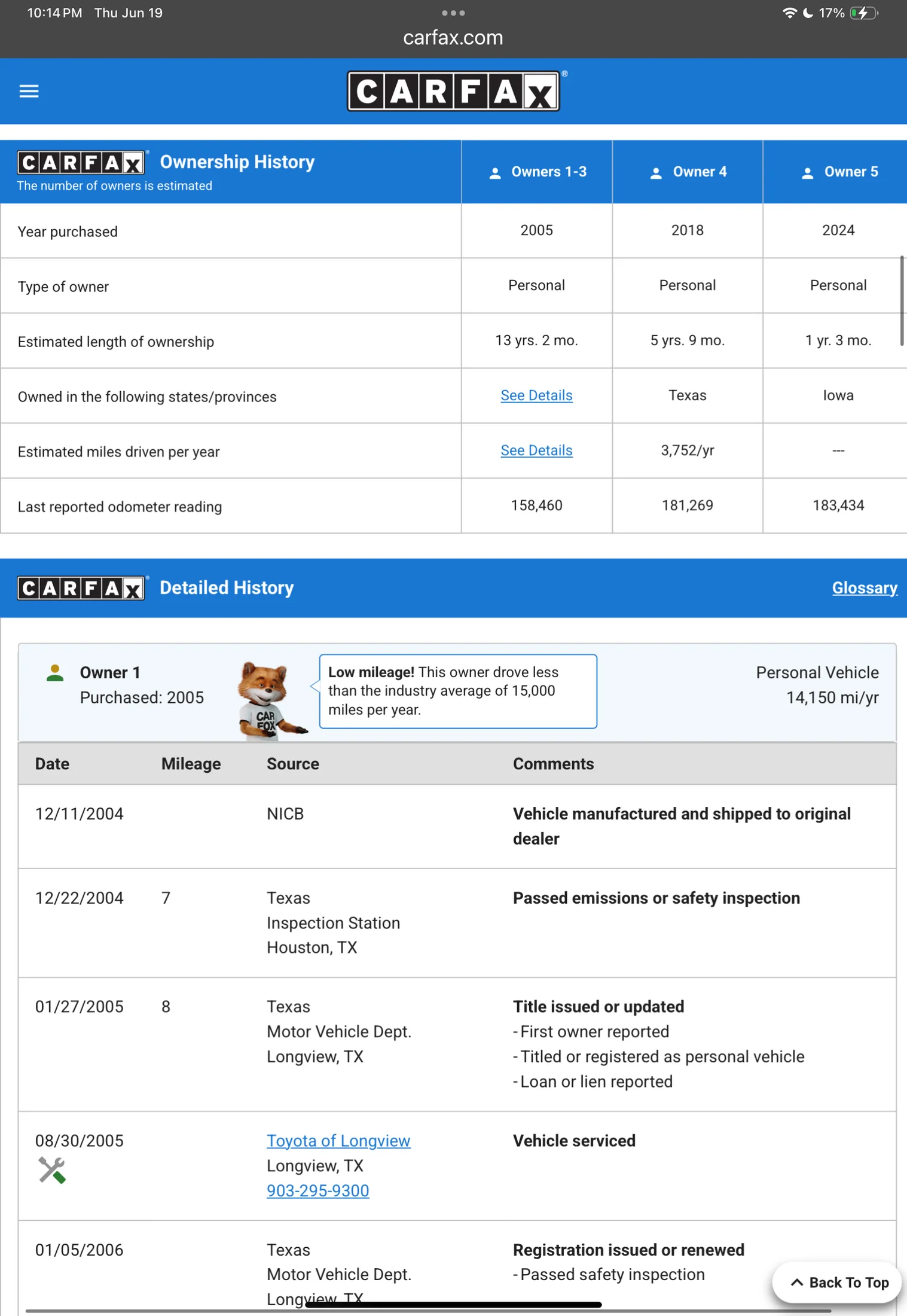The image size is (907, 1316).
Task: Open the Glossary link
Action: [x=865, y=587]
